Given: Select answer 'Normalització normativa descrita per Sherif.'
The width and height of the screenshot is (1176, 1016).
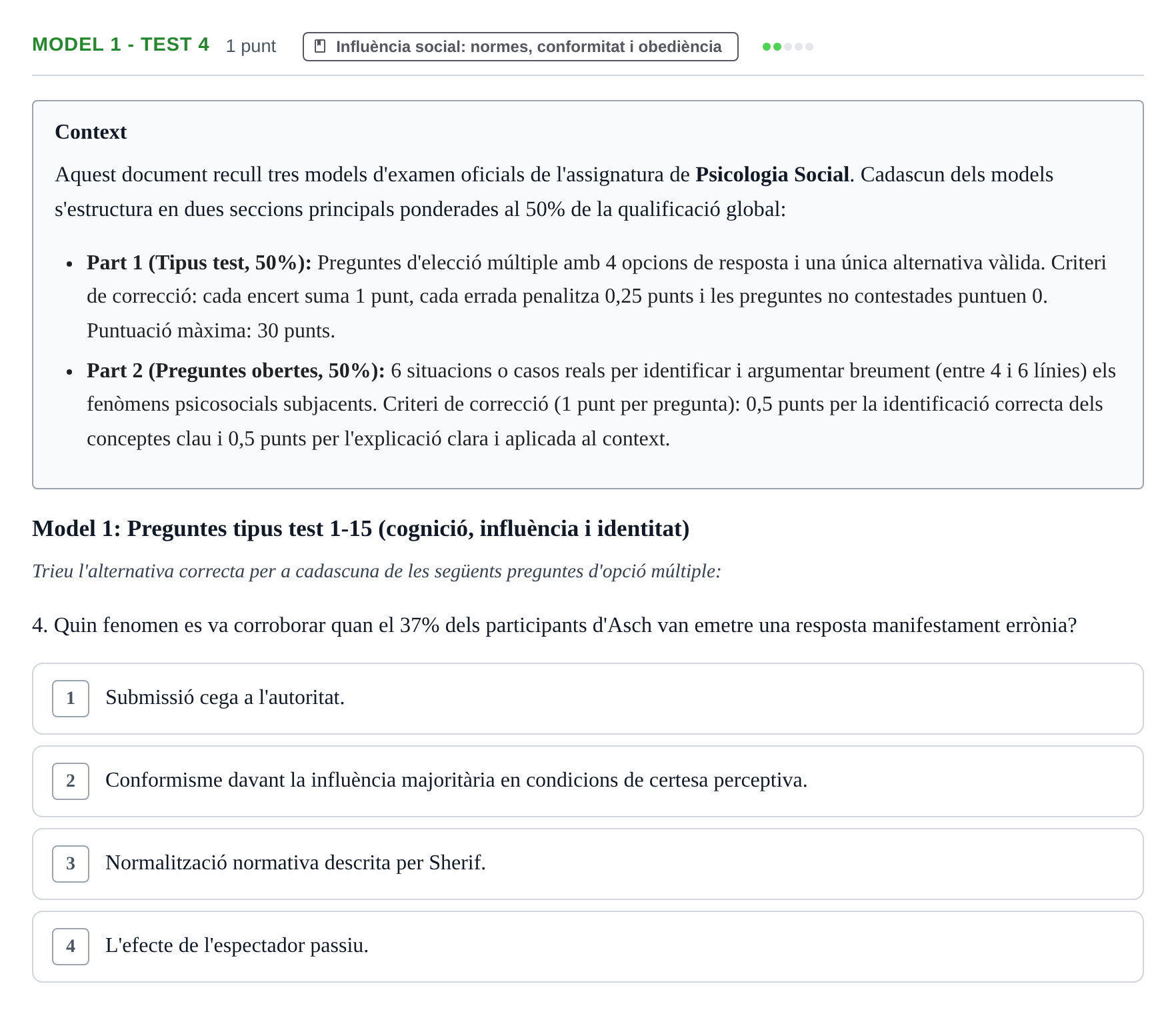Looking at the screenshot, I should click(x=587, y=864).
